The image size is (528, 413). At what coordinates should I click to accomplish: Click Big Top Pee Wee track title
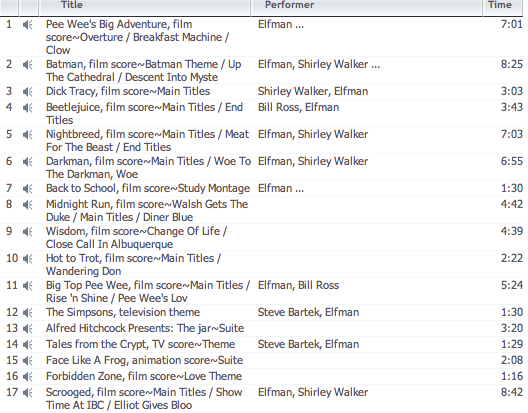point(148,291)
